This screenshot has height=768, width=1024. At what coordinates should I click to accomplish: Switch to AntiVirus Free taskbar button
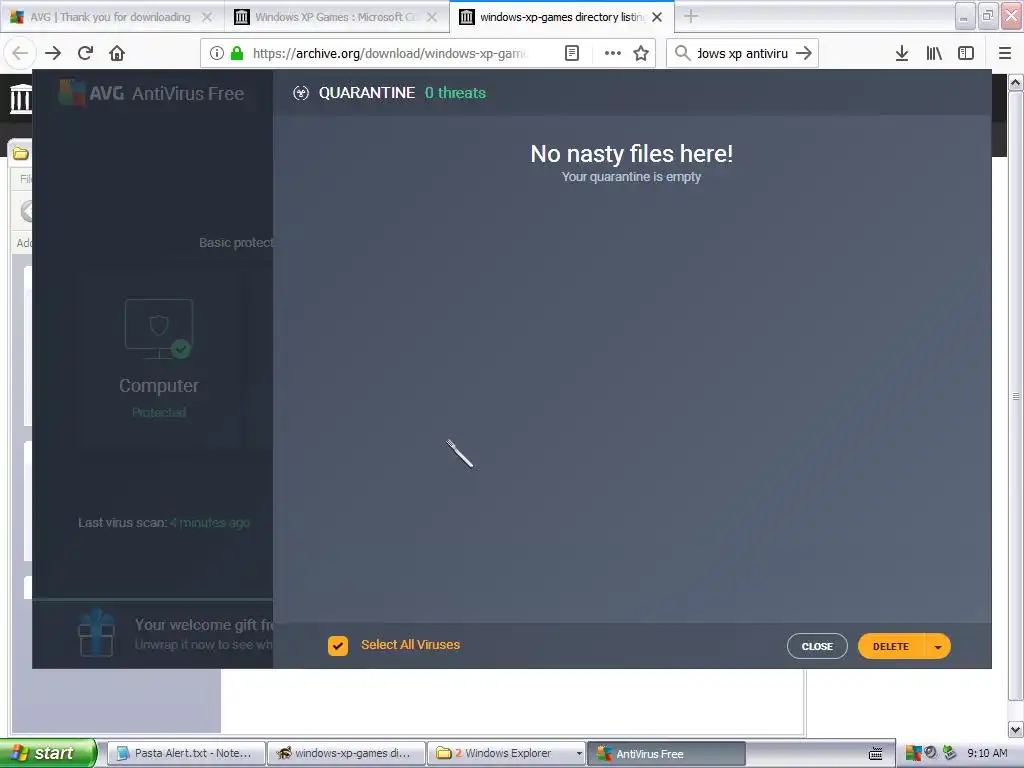click(665, 753)
